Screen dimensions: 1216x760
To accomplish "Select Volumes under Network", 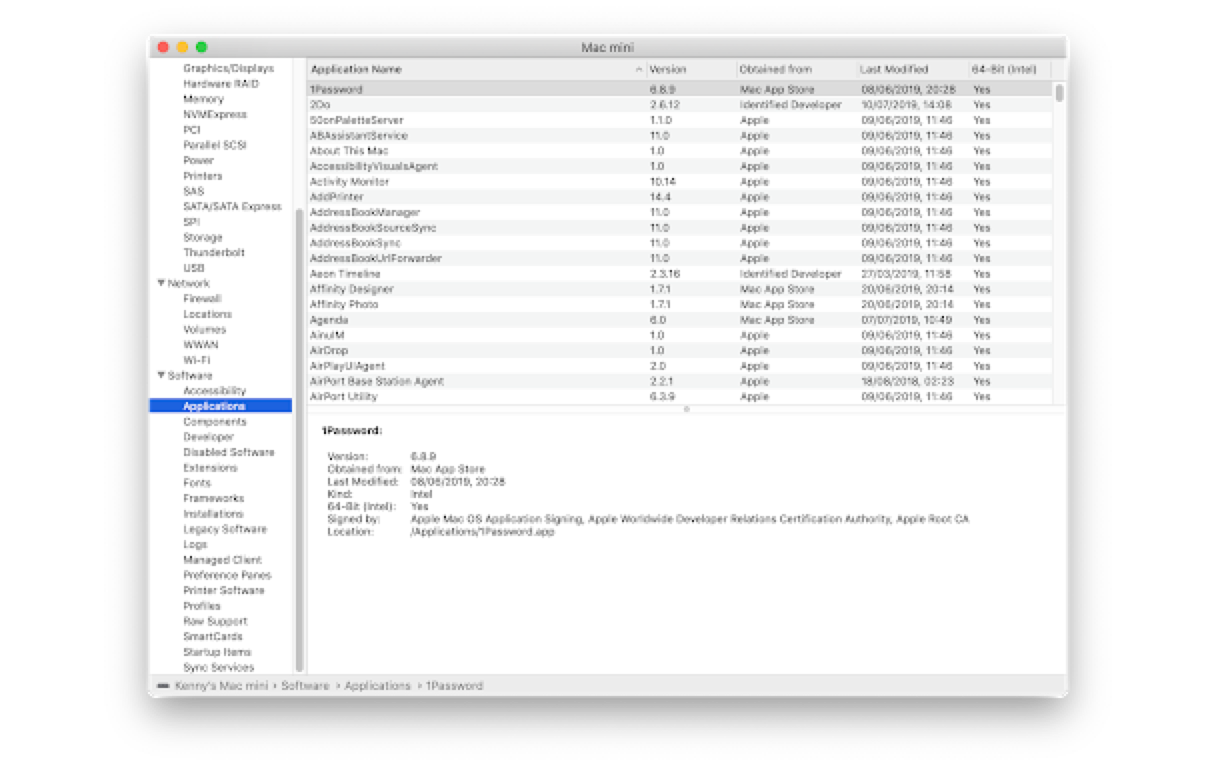I will tap(204, 329).
